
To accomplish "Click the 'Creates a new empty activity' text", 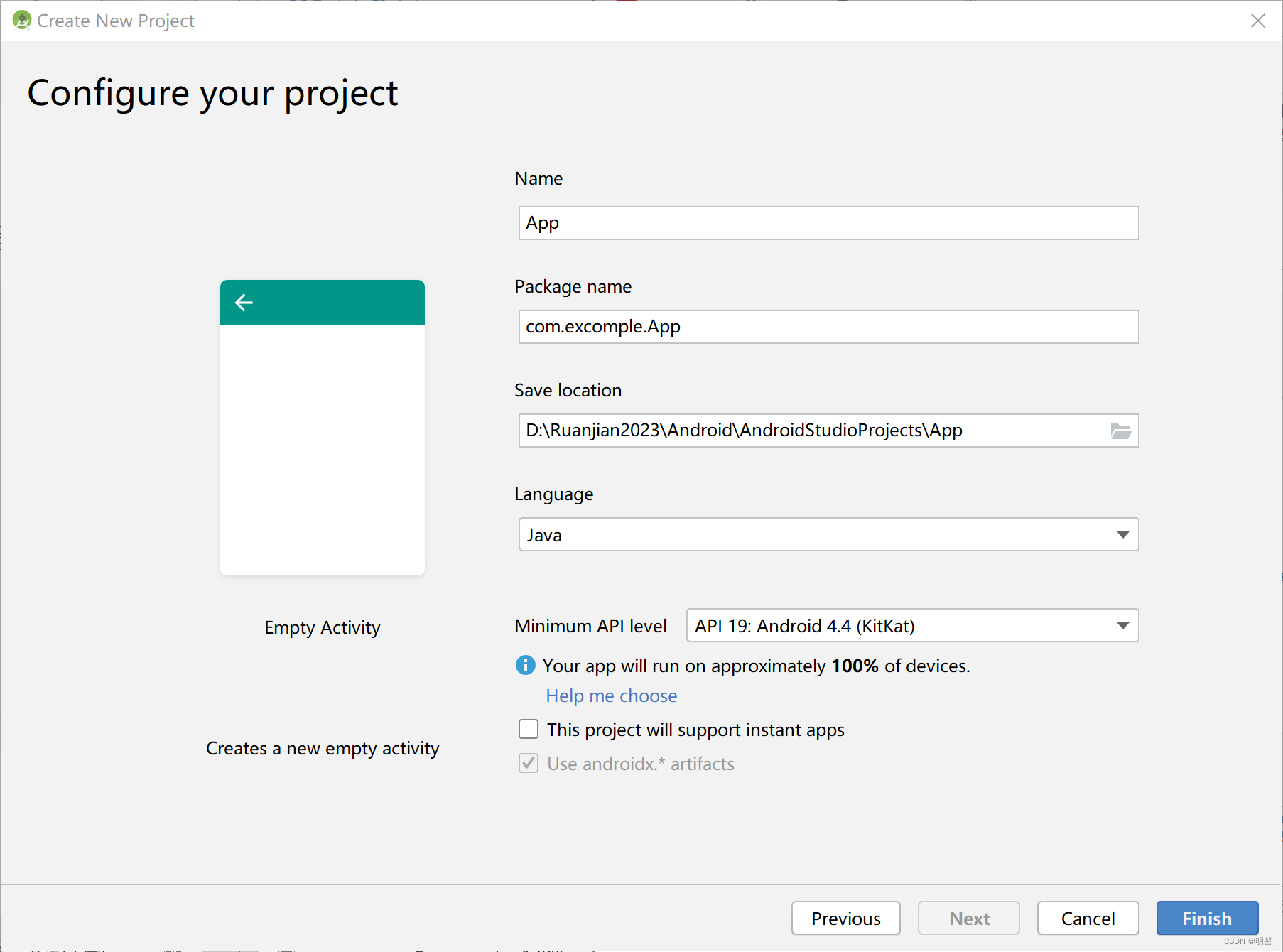I will [x=323, y=749].
